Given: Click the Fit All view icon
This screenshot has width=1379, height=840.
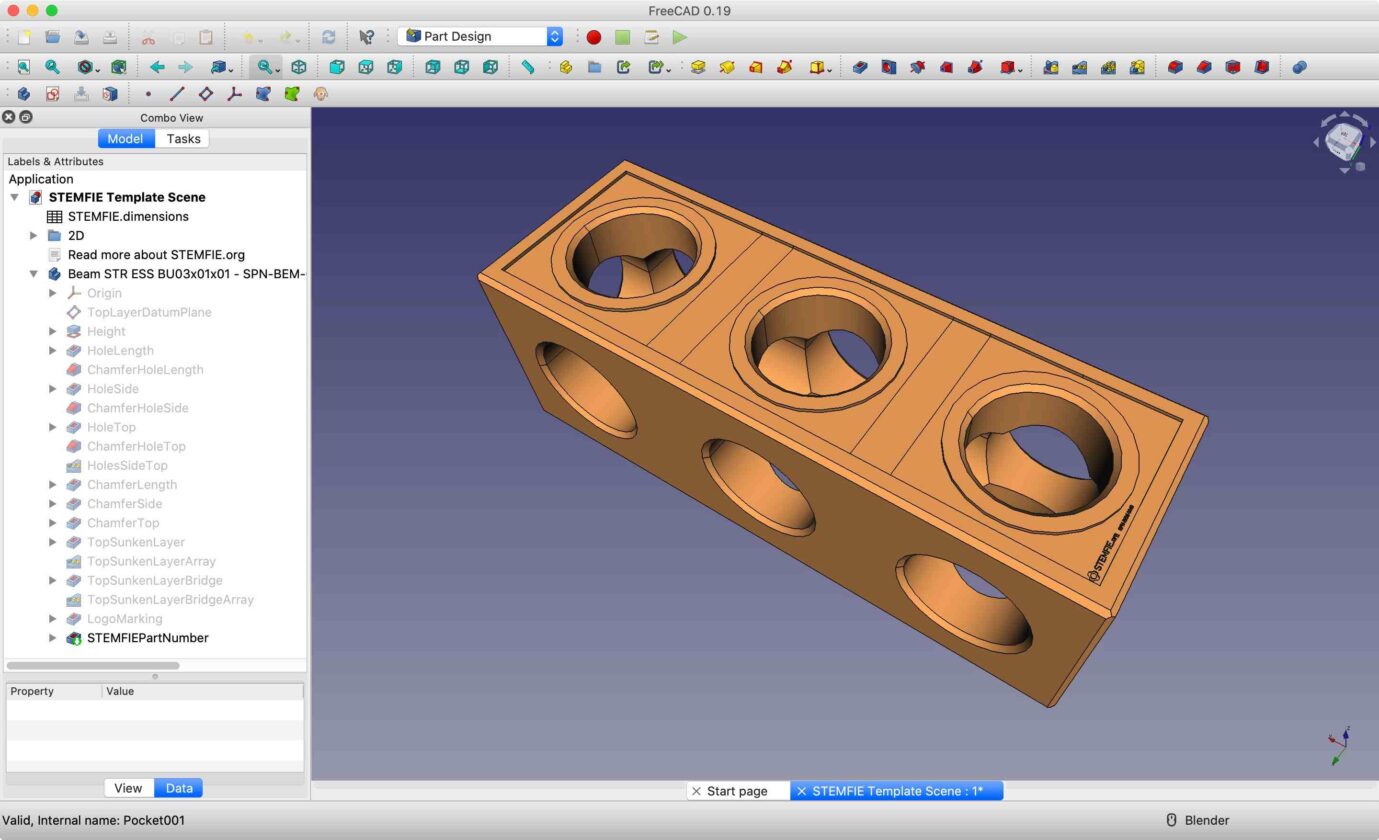Looking at the screenshot, I should coord(23,67).
